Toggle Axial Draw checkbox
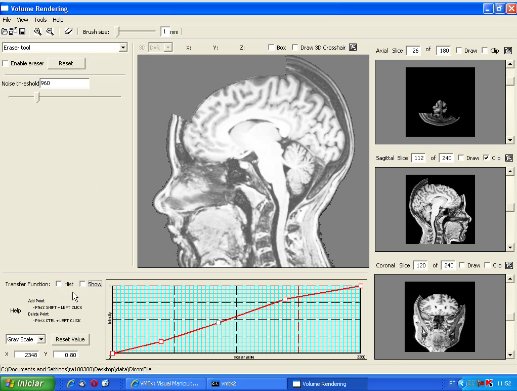517x391 pixels. 459,51
